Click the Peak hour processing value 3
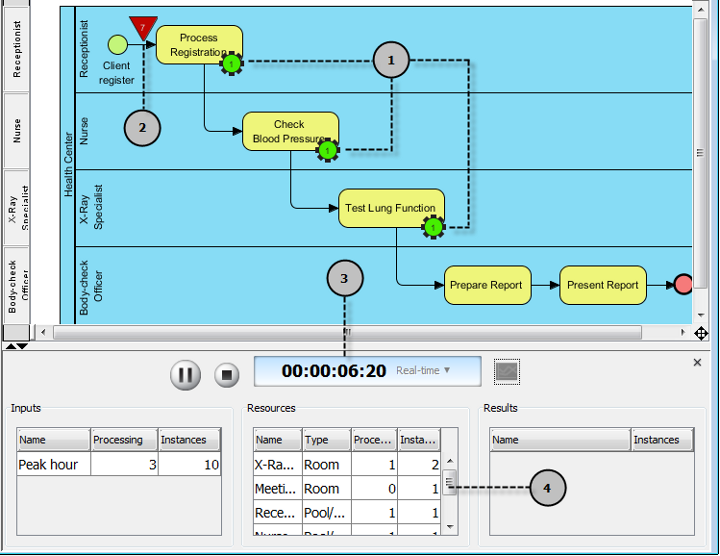 coord(124,464)
